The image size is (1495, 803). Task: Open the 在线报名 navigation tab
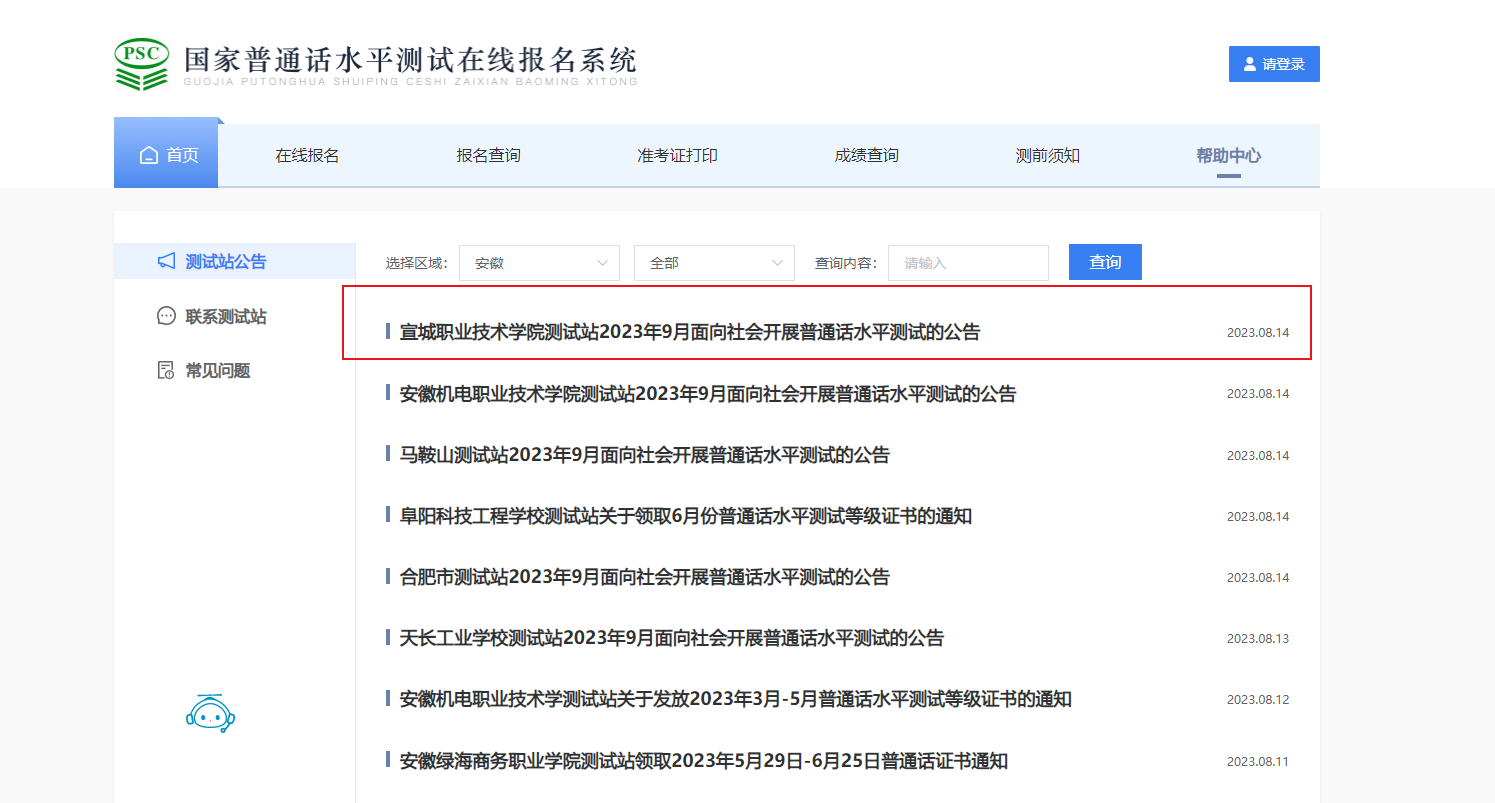pyautogui.click(x=307, y=156)
